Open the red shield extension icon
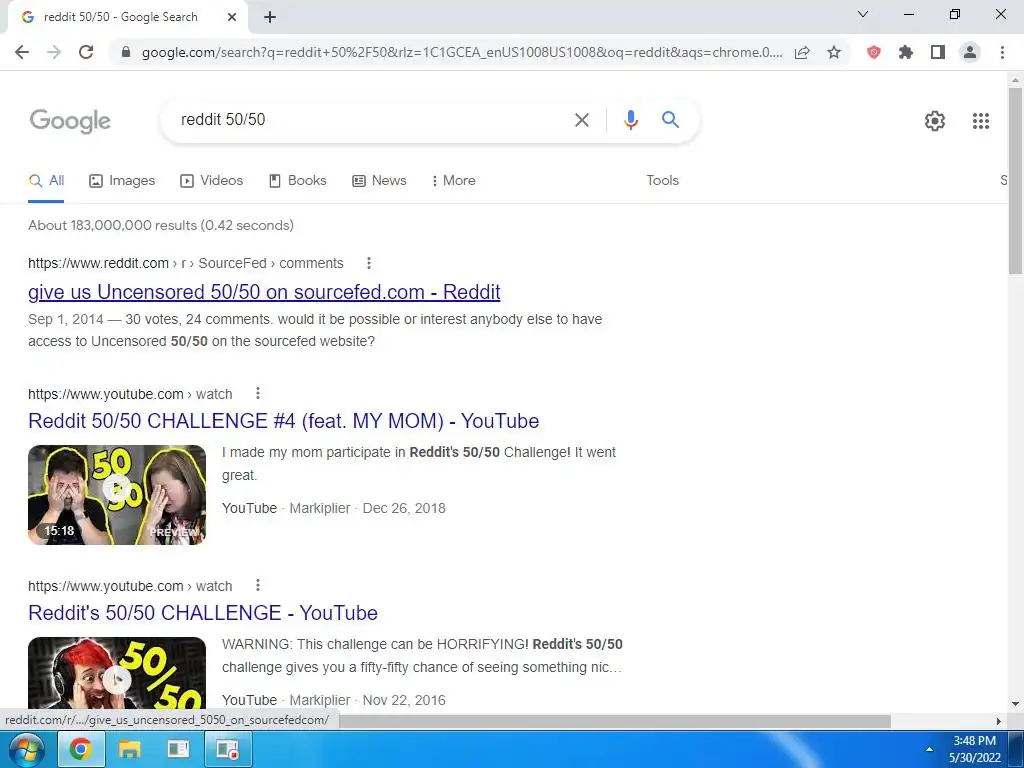This screenshot has height=768, width=1024. point(873,52)
